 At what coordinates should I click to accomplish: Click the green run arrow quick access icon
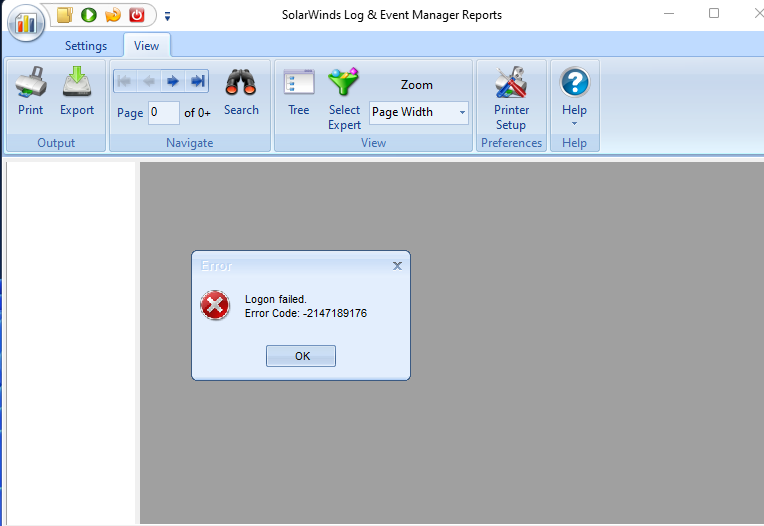pos(89,15)
